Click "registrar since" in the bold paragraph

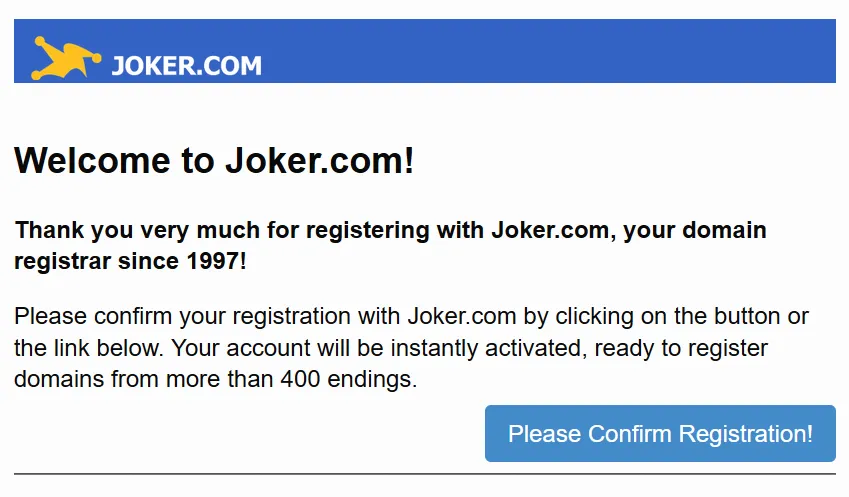[x=96, y=261]
